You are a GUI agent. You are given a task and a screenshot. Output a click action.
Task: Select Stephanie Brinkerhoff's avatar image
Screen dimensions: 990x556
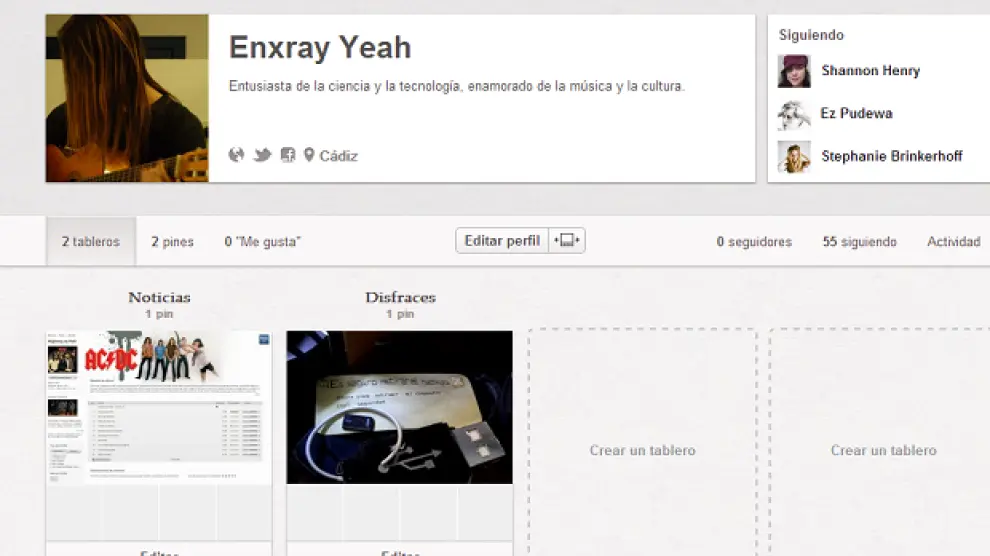click(794, 157)
